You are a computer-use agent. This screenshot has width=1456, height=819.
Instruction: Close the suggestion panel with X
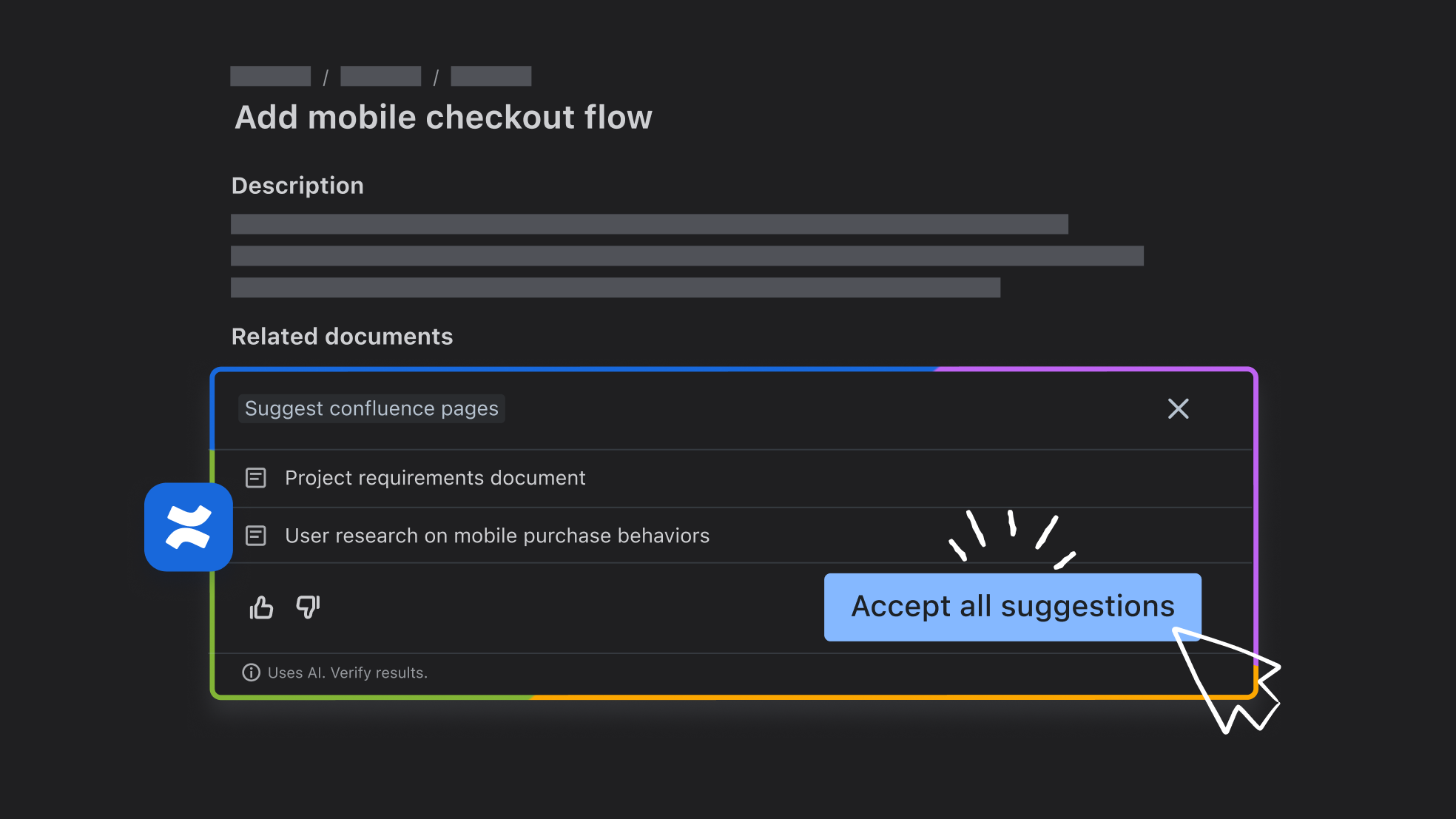1178,408
